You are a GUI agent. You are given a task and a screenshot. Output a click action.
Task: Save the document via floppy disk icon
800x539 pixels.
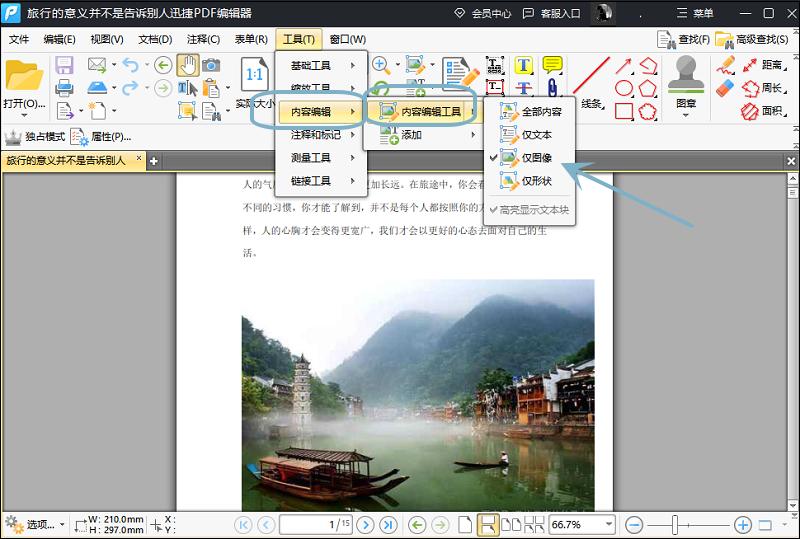[64, 65]
